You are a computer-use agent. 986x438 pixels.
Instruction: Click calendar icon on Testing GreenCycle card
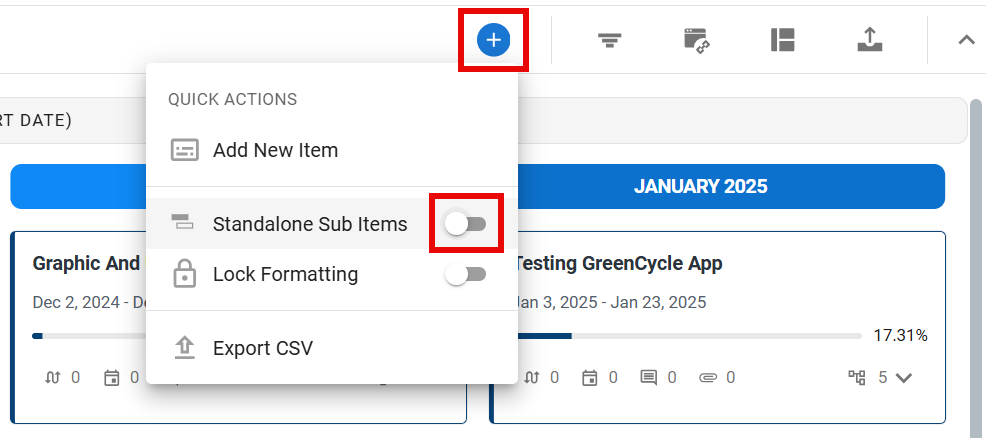[x=591, y=378]
